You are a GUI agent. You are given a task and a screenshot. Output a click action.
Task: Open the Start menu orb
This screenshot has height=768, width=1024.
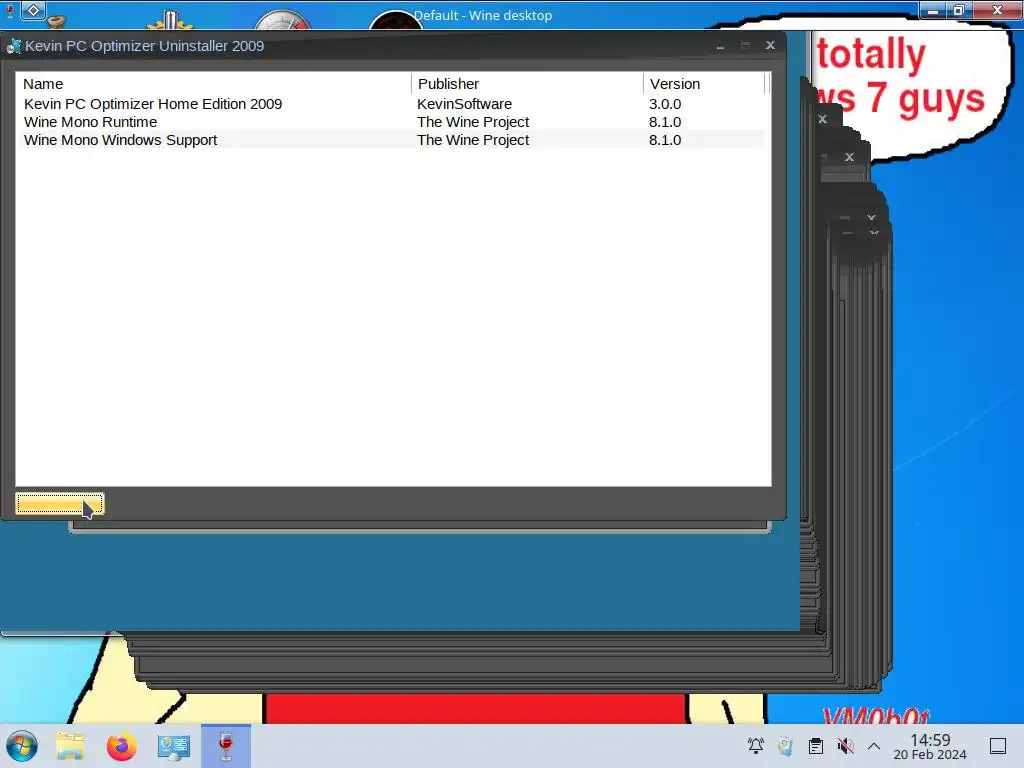pyautogui.click(x=22, y=746)
